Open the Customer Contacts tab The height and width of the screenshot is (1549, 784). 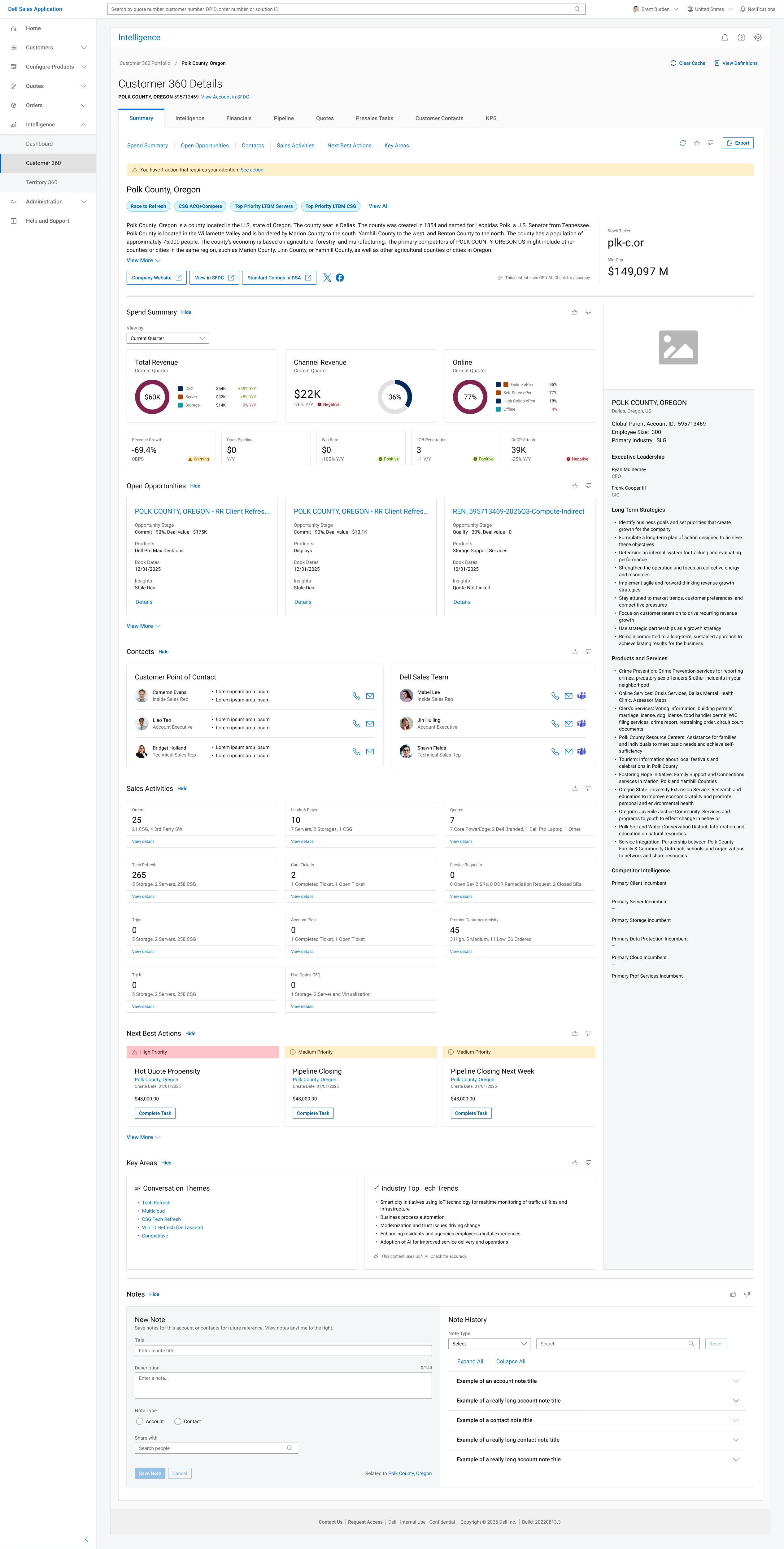pyautogui.click(x=439, y=119)
